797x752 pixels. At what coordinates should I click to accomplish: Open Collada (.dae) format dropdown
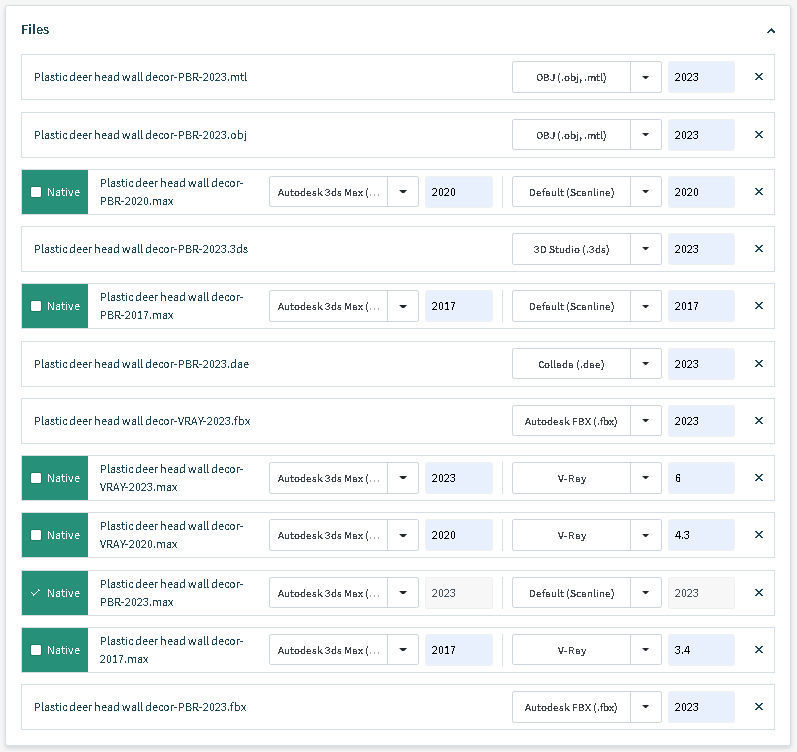646,364
